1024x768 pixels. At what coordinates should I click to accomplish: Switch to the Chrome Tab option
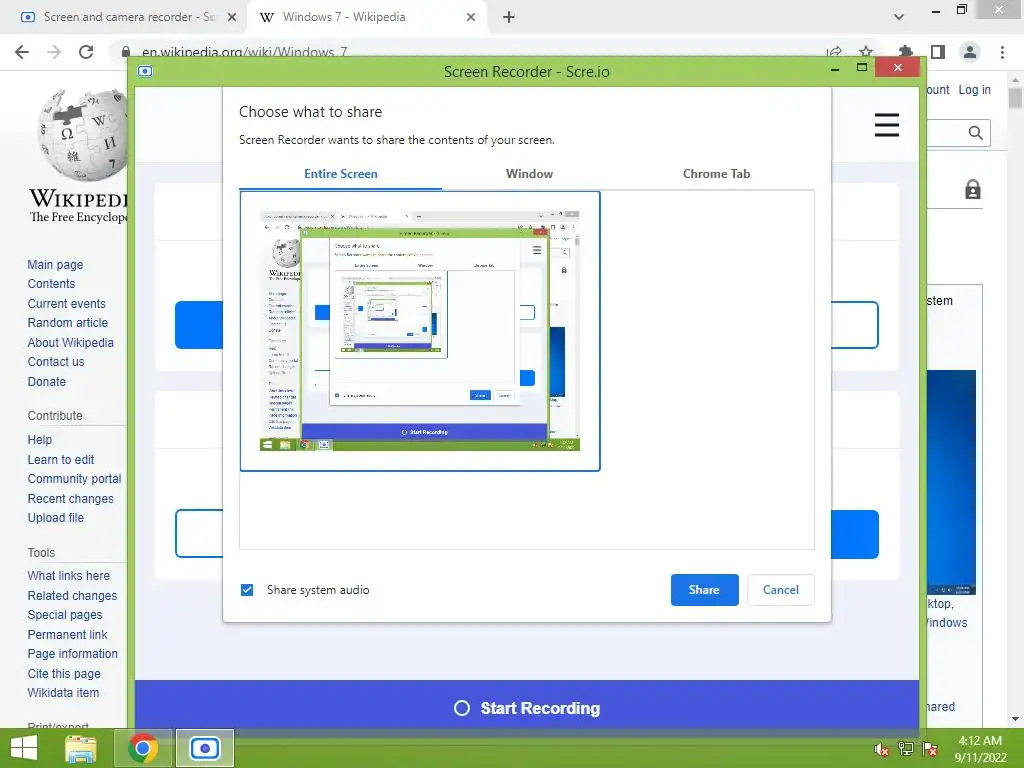[x=716, y=174]
